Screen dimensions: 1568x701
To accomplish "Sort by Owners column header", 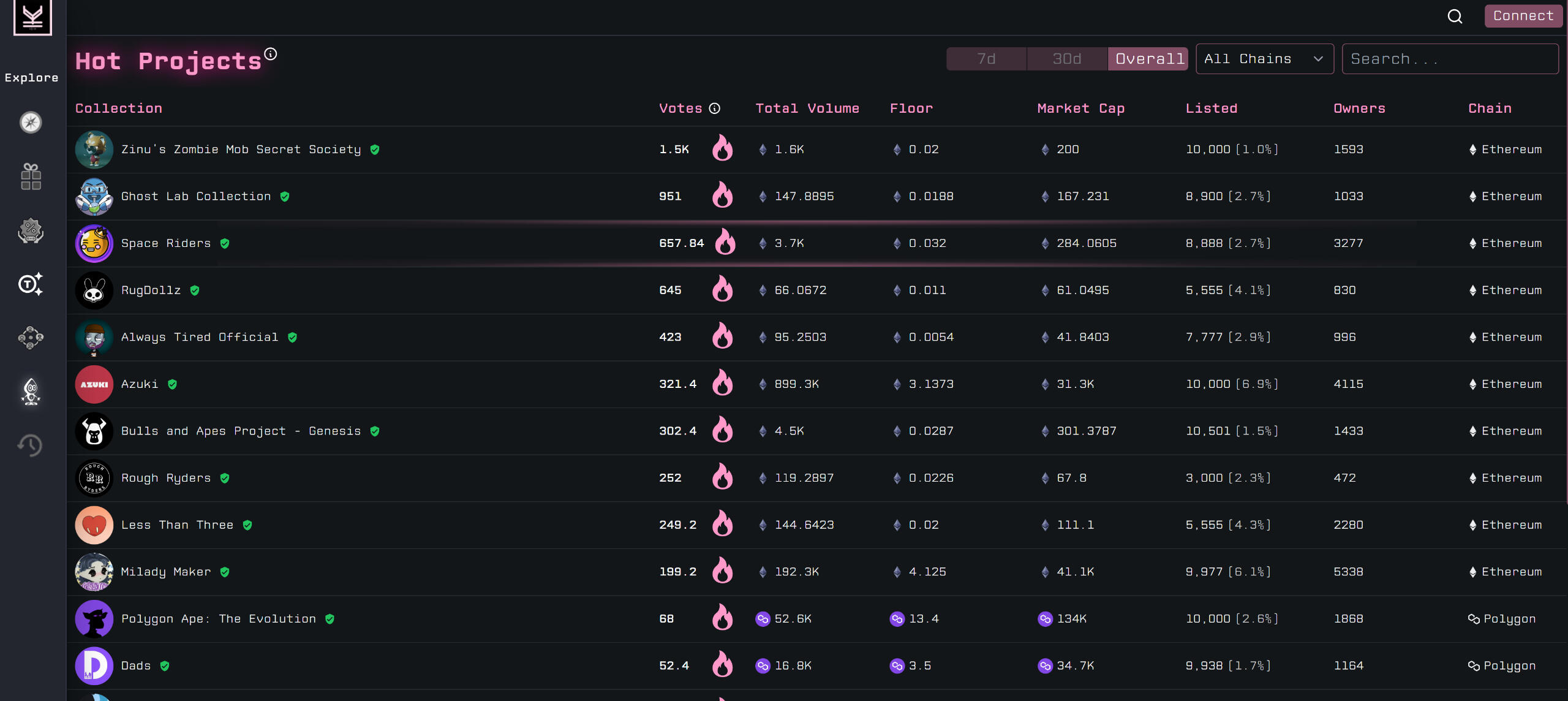I will [1360, 108].
